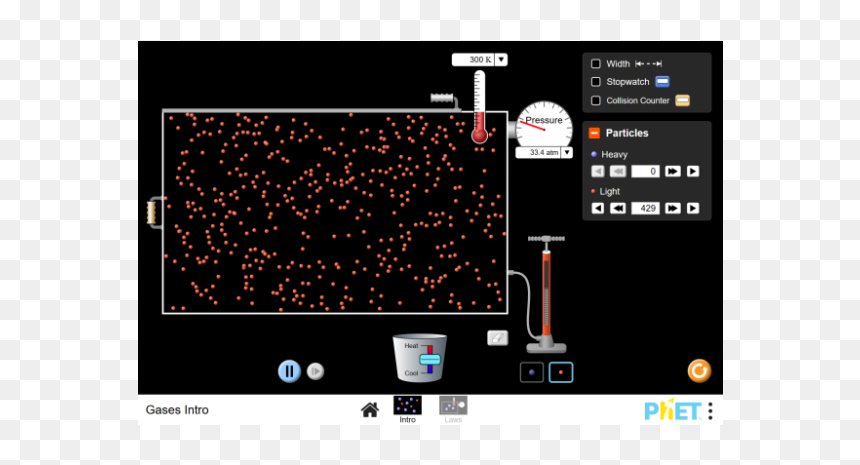Click the thermometer bulb
860x465 pixels.
tap(479, 134)
